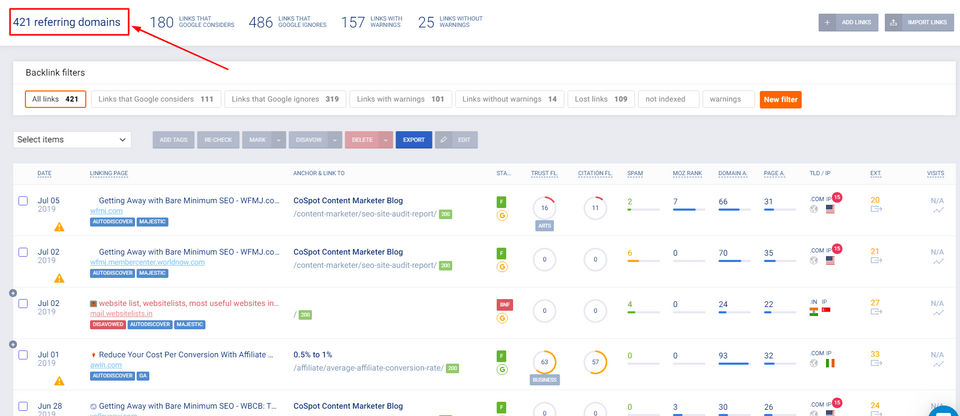960x416 pixels.
Task: Click the red BNF status badge in the mail.websitelists.in row
Action: 504,304
